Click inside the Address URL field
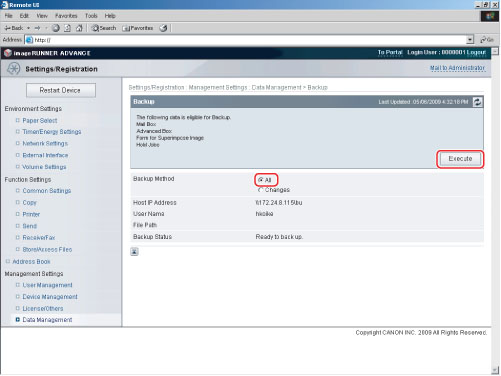The width and height of the screenshot is (501, 376). pos(246,40)
